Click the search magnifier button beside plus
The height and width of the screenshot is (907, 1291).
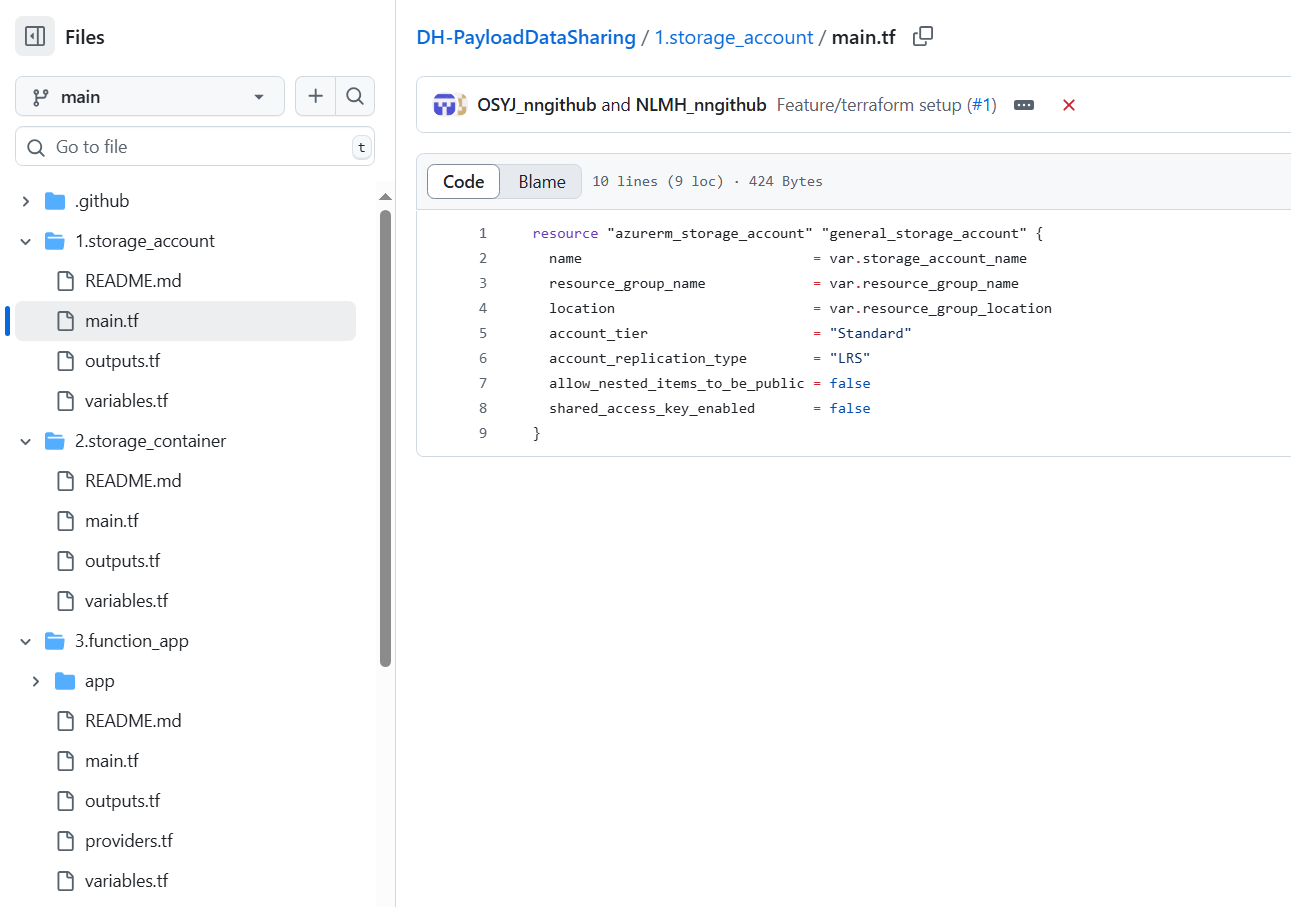(355, 97)
